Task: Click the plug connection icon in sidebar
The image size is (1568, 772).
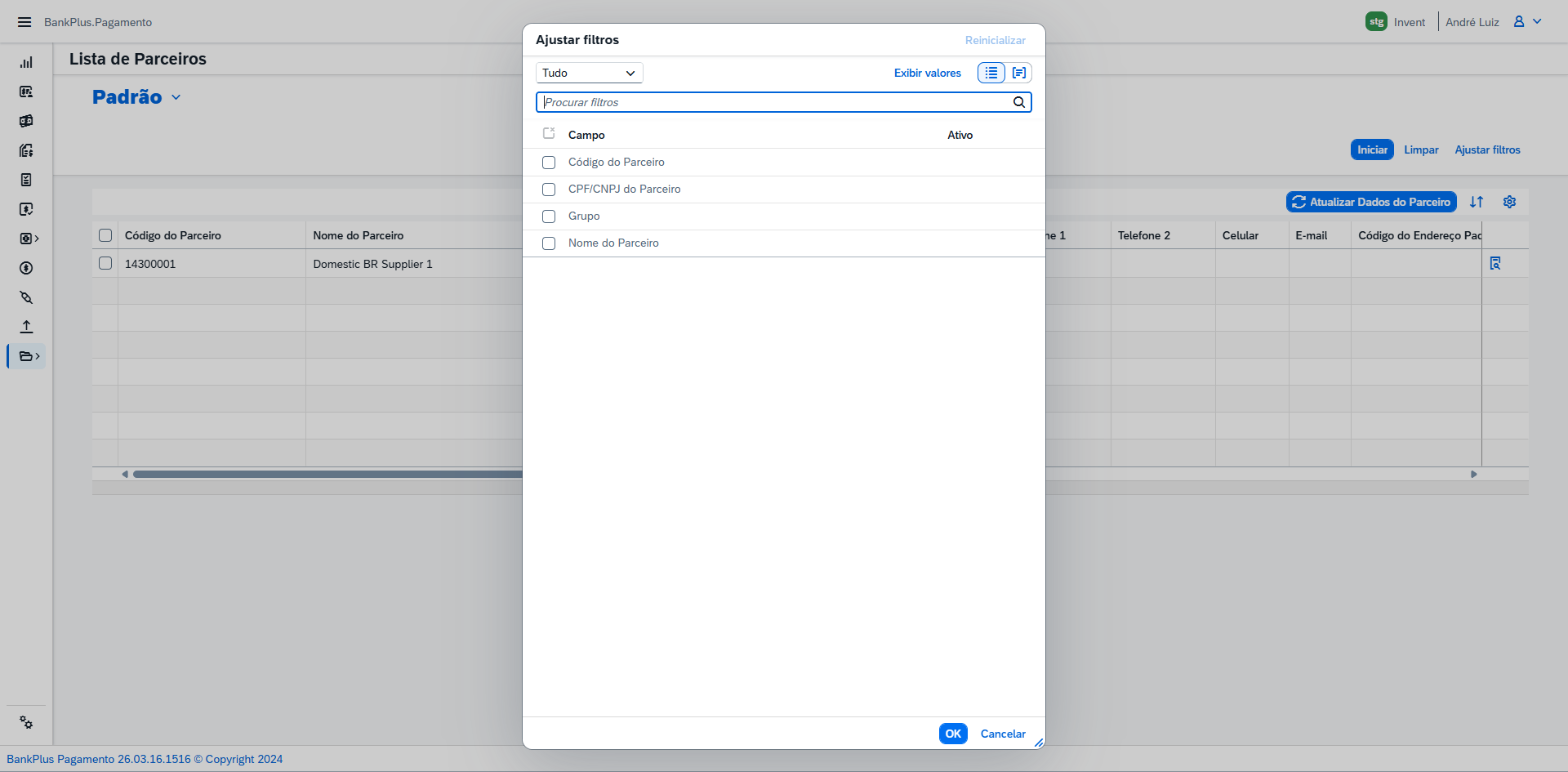Action: pyautogui.click(x=26, y=297)
